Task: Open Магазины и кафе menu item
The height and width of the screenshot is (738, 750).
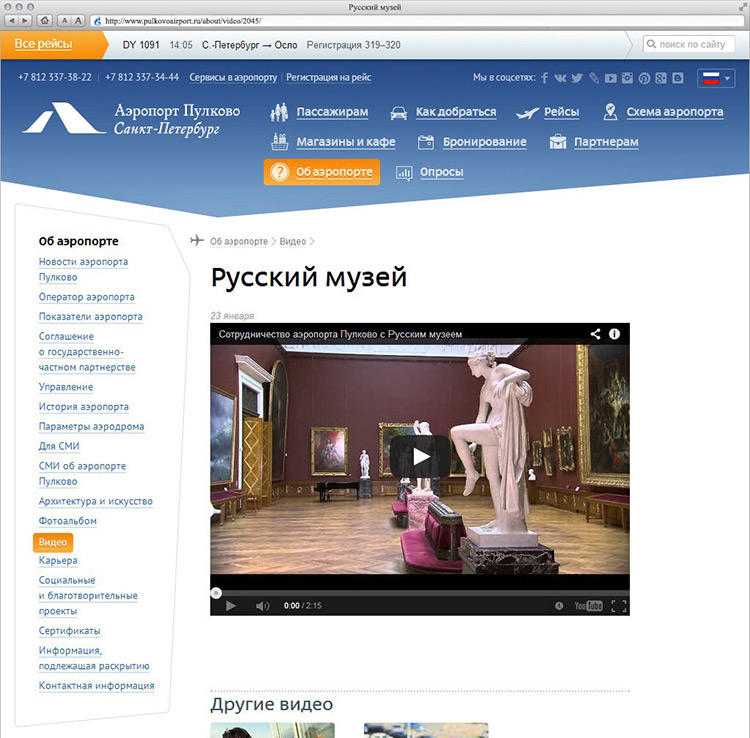Action: click(x=346, y=142)
